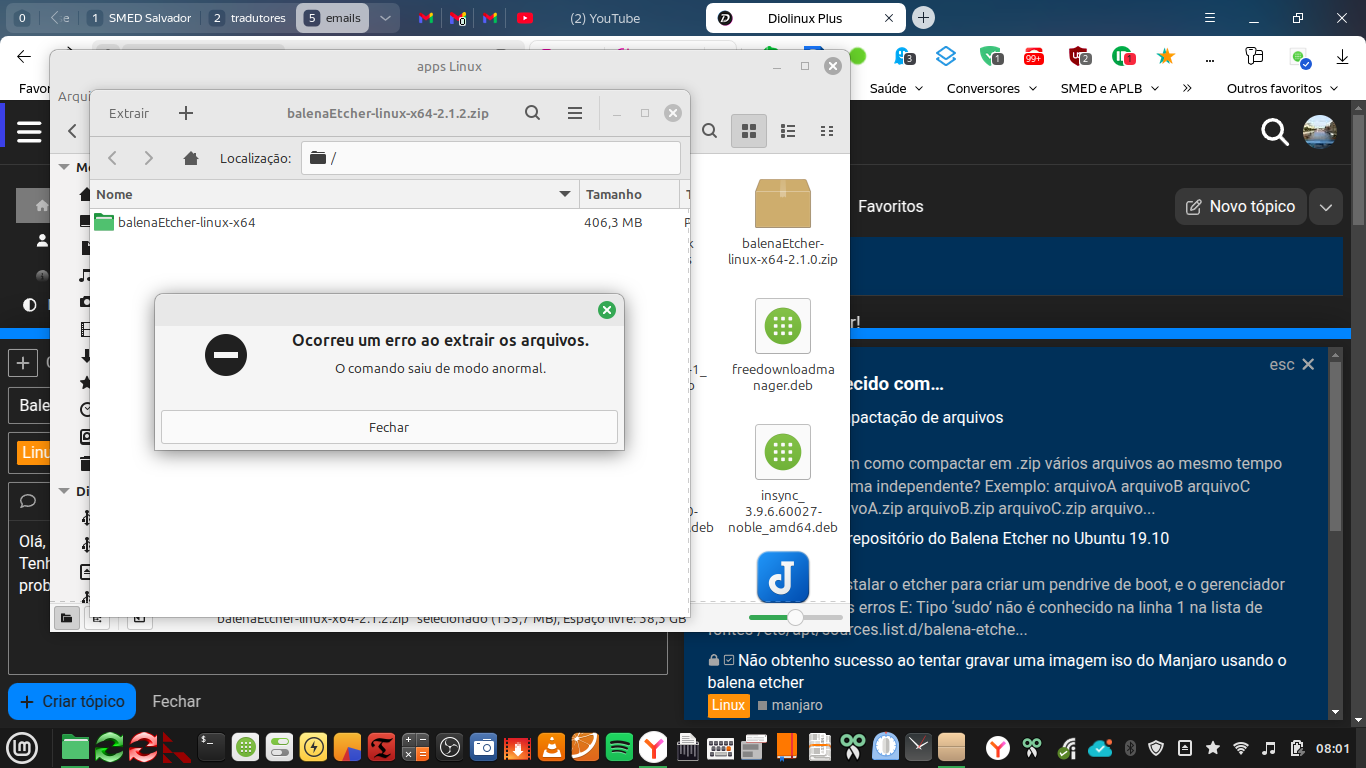Show places sidebar button in file manager
This screenshot has width=1366, height=768.
click(66, 619)
